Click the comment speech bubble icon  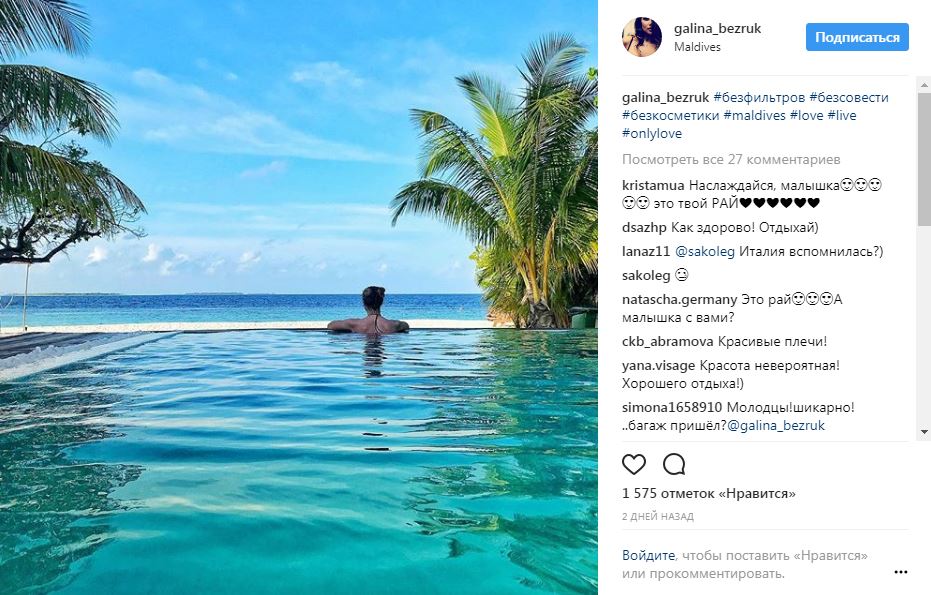[x=674, y=464]
